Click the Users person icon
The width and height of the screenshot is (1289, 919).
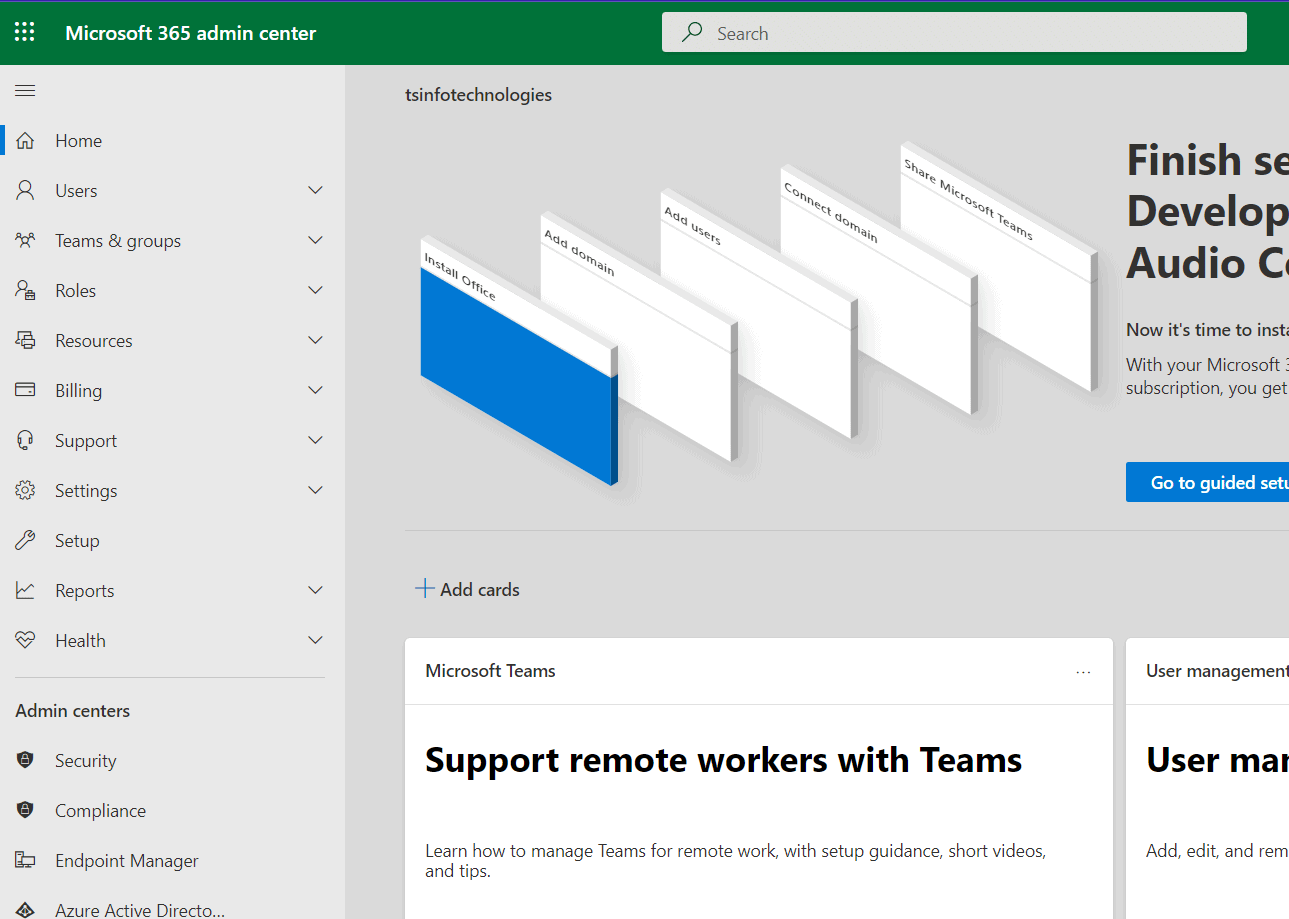pyautogui.click(x=25, y=191)
